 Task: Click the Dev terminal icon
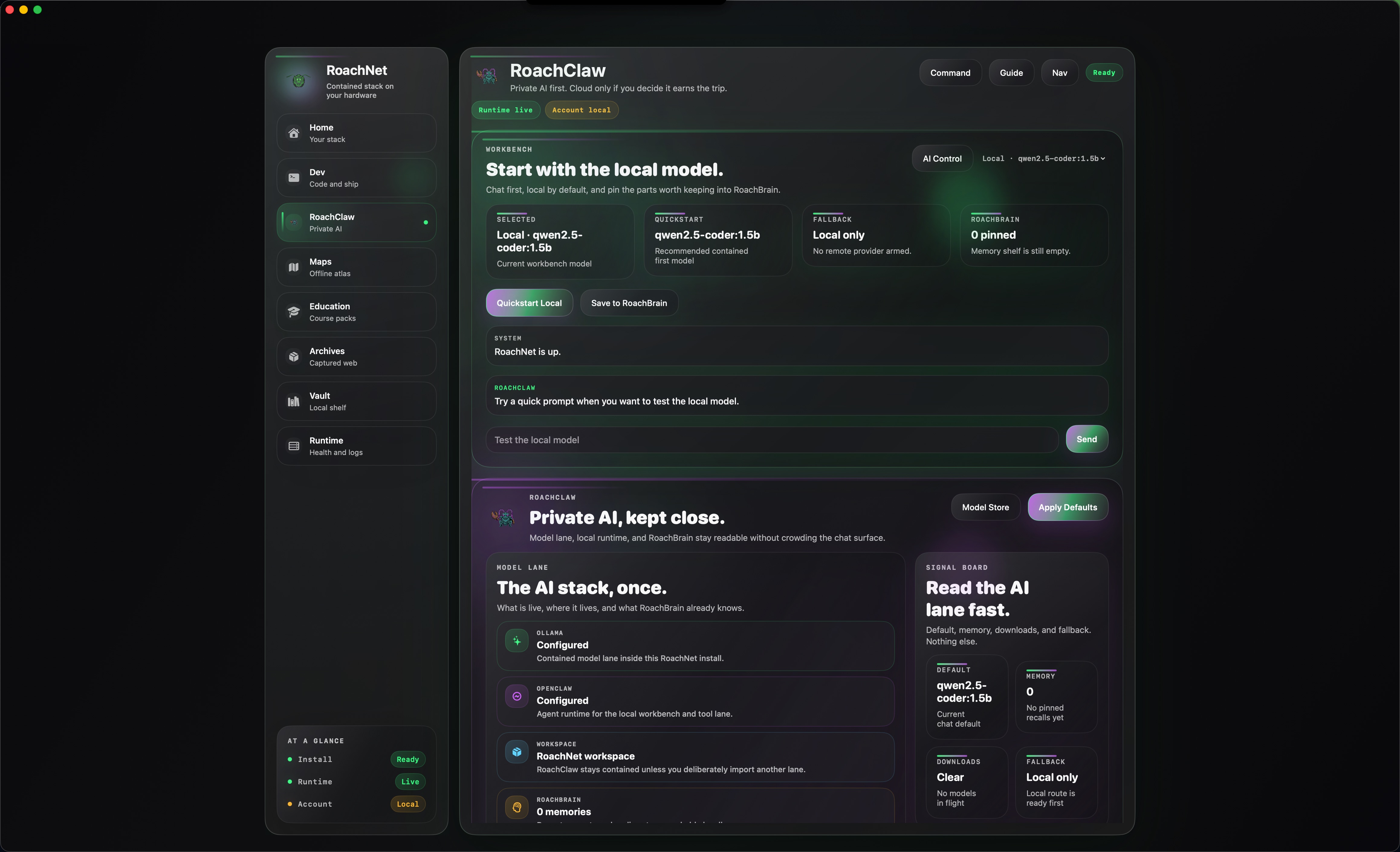click(293, 178)
